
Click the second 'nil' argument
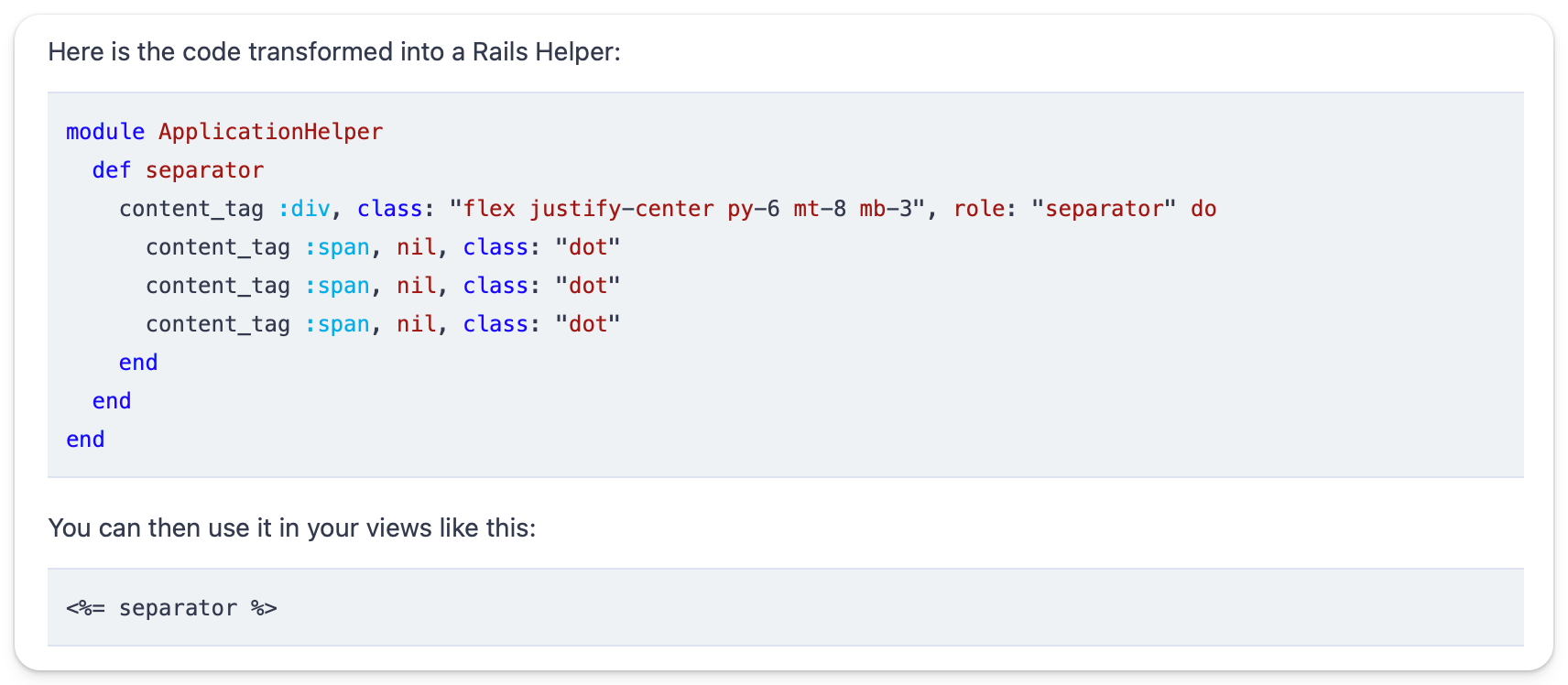point(417,286)
